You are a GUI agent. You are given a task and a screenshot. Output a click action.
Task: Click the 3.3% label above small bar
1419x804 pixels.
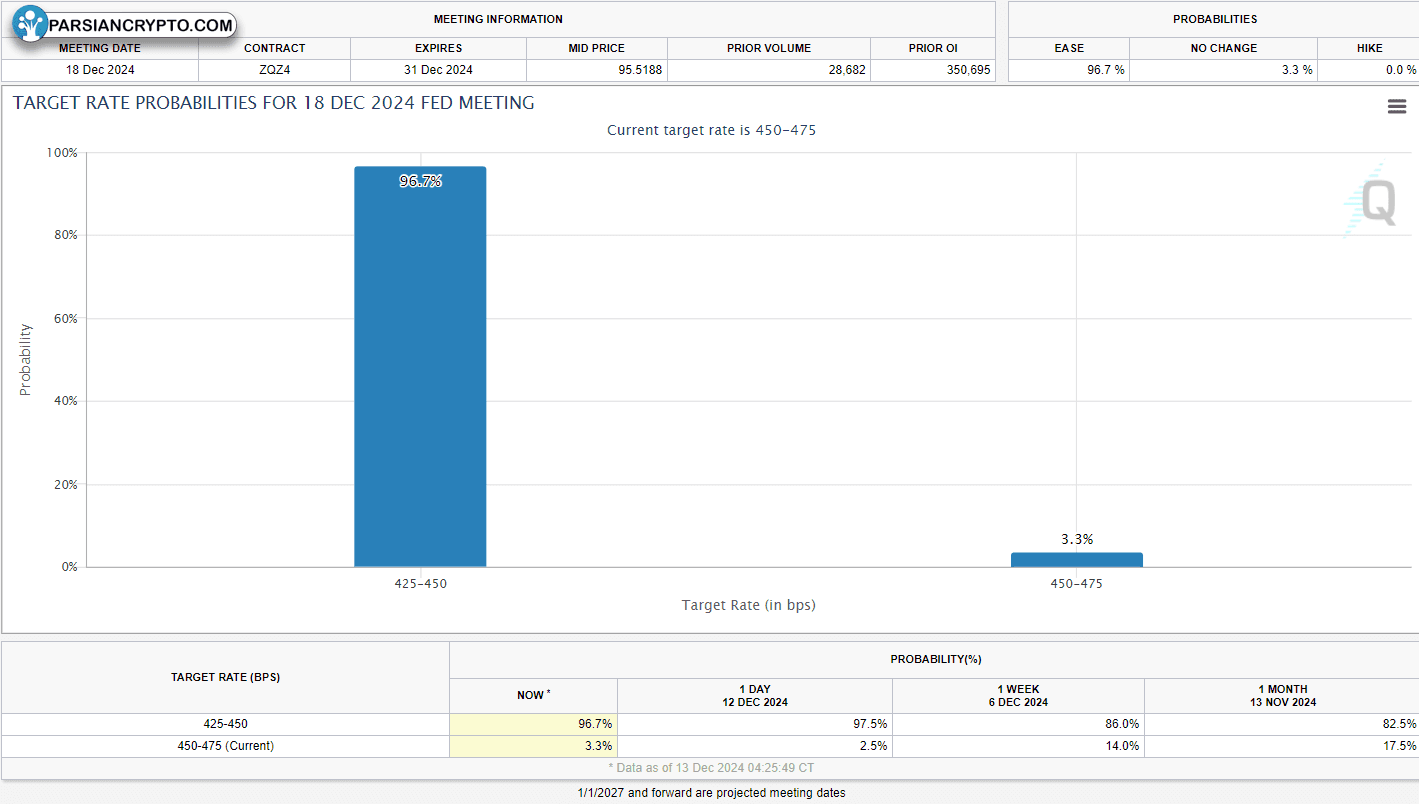click(x=1077, y=539)
